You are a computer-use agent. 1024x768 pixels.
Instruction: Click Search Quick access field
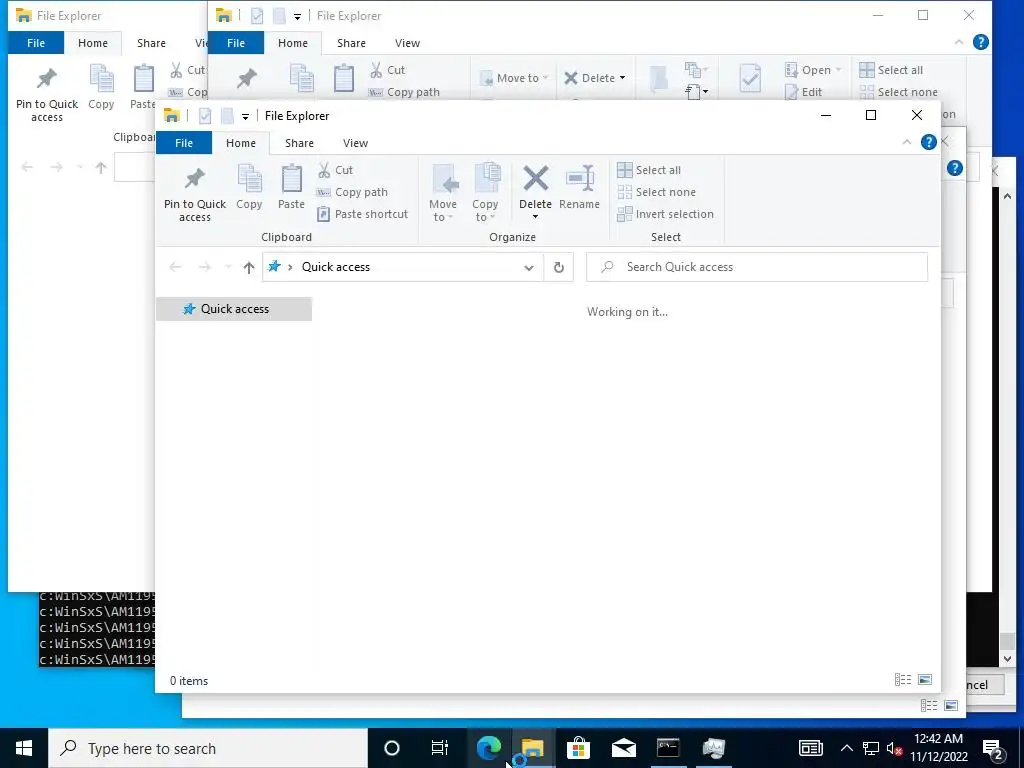[757, 267]
